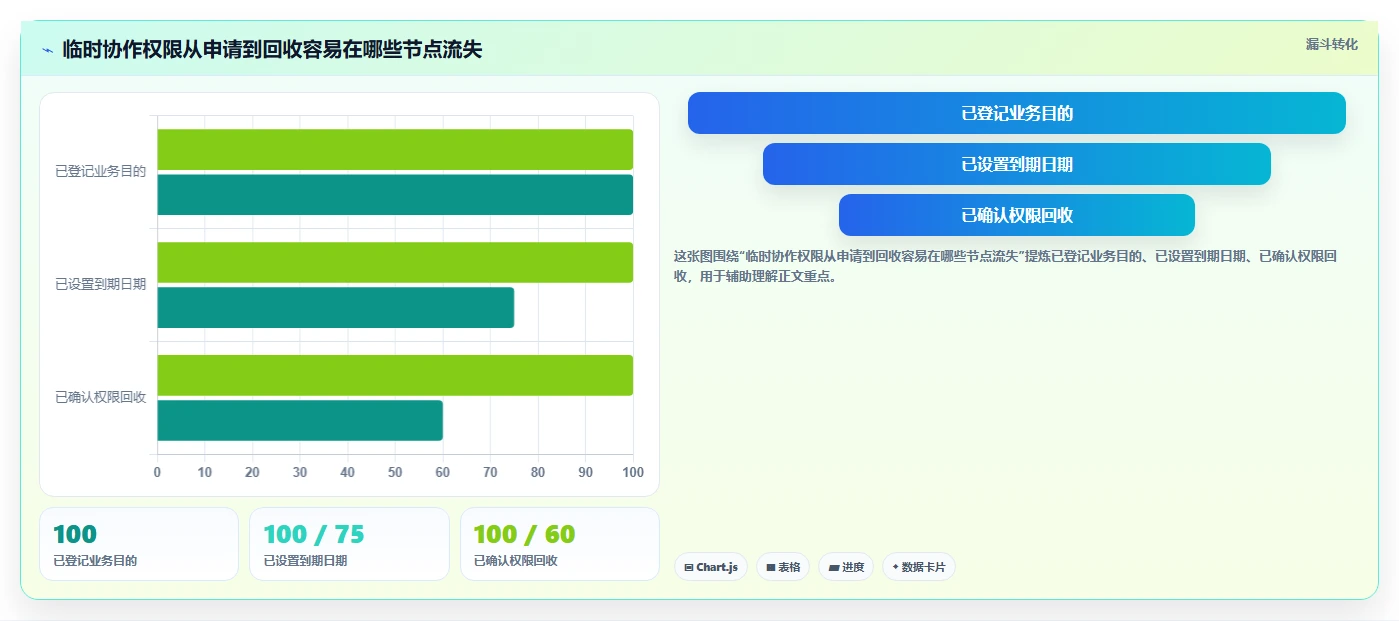Click the x-axis tick label 40

pyautogui.click(x=347, y=472)
